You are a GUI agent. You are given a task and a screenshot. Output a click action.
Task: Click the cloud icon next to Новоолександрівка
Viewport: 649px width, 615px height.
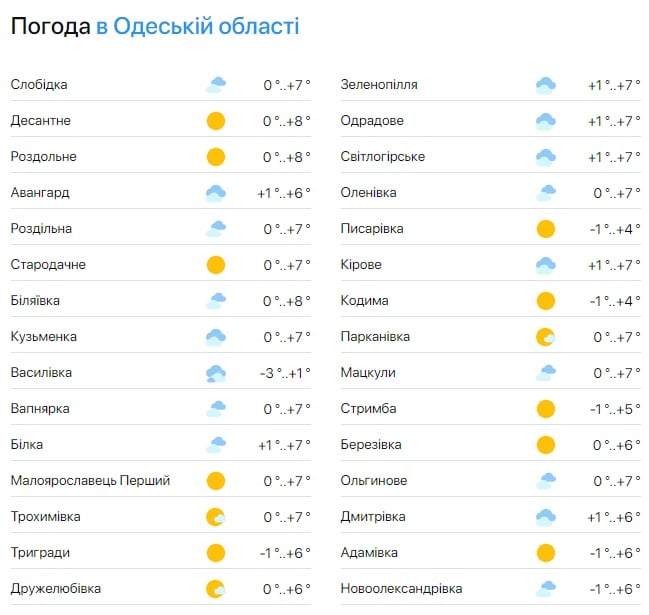545,589
